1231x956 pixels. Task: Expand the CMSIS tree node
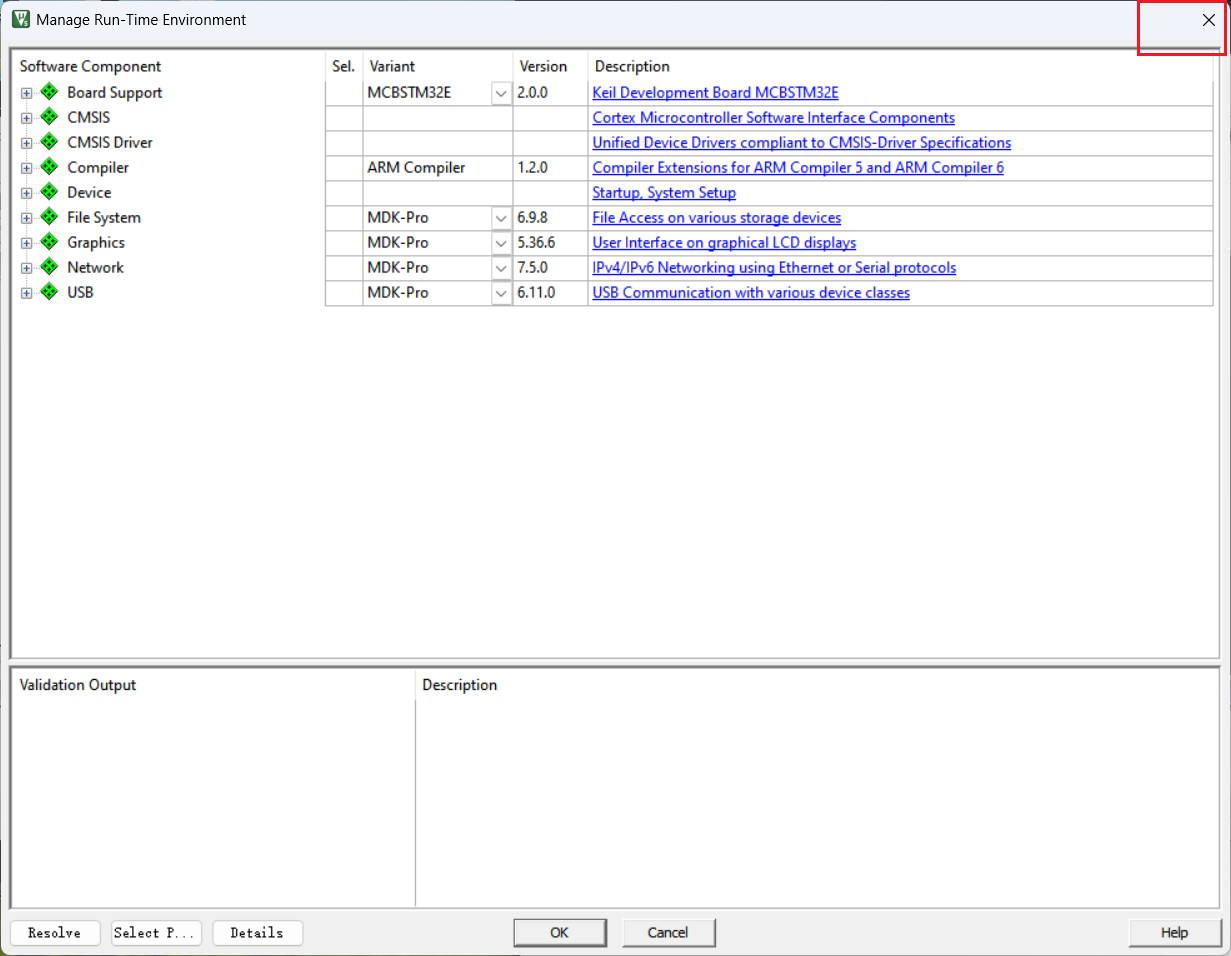point(27,118)
